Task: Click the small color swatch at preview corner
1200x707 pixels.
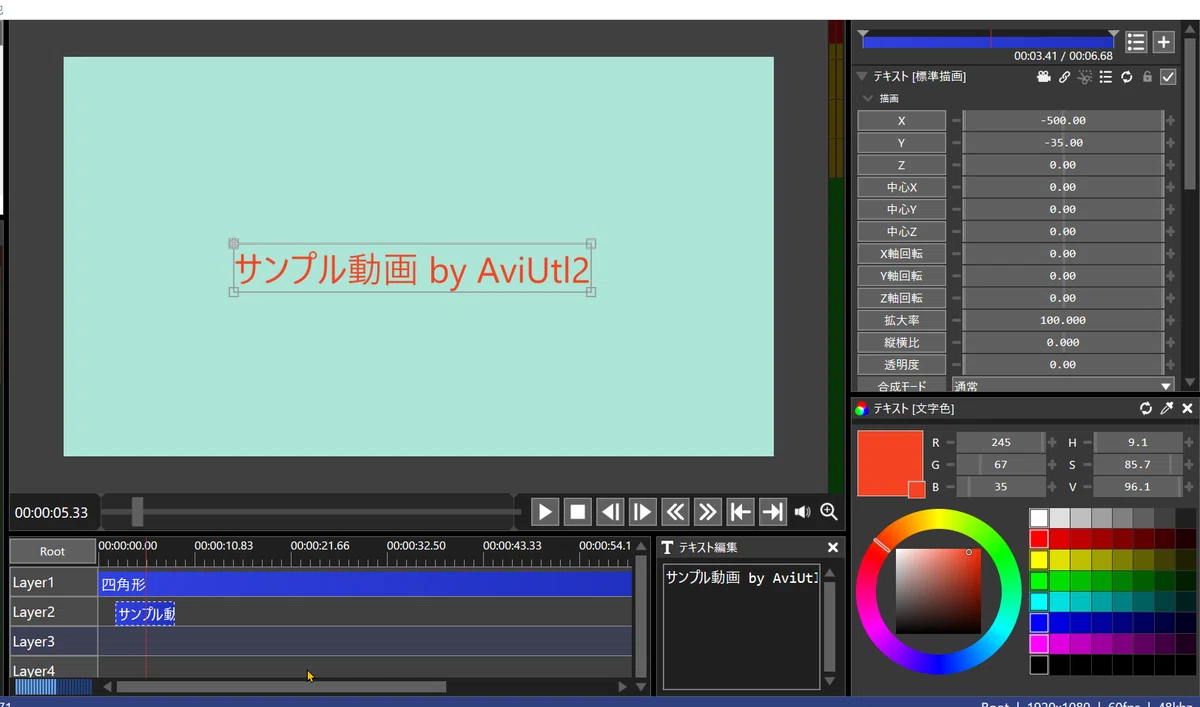Action: tap(916, 489)
